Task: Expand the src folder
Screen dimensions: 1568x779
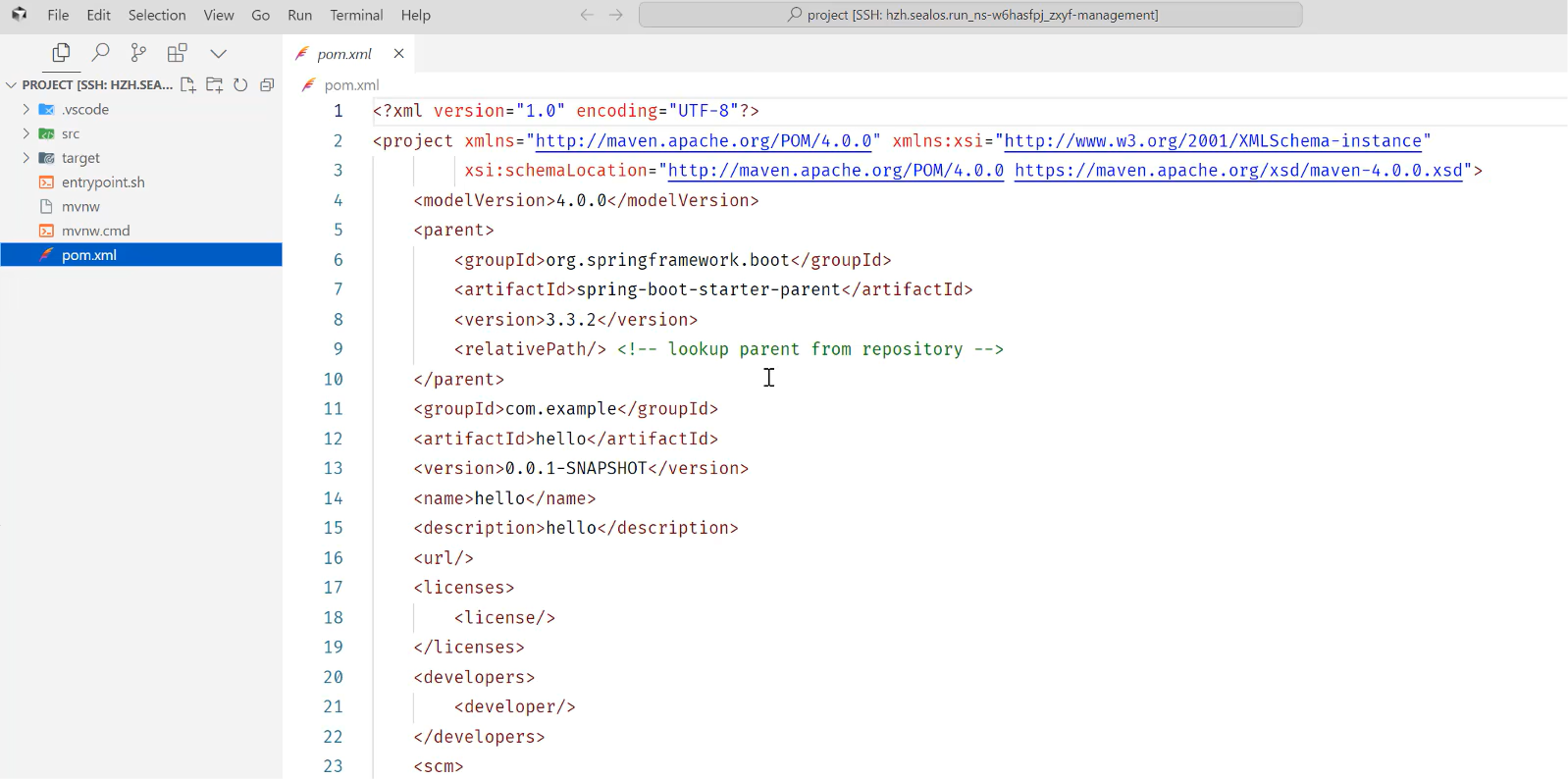Action: click(26, 133)
